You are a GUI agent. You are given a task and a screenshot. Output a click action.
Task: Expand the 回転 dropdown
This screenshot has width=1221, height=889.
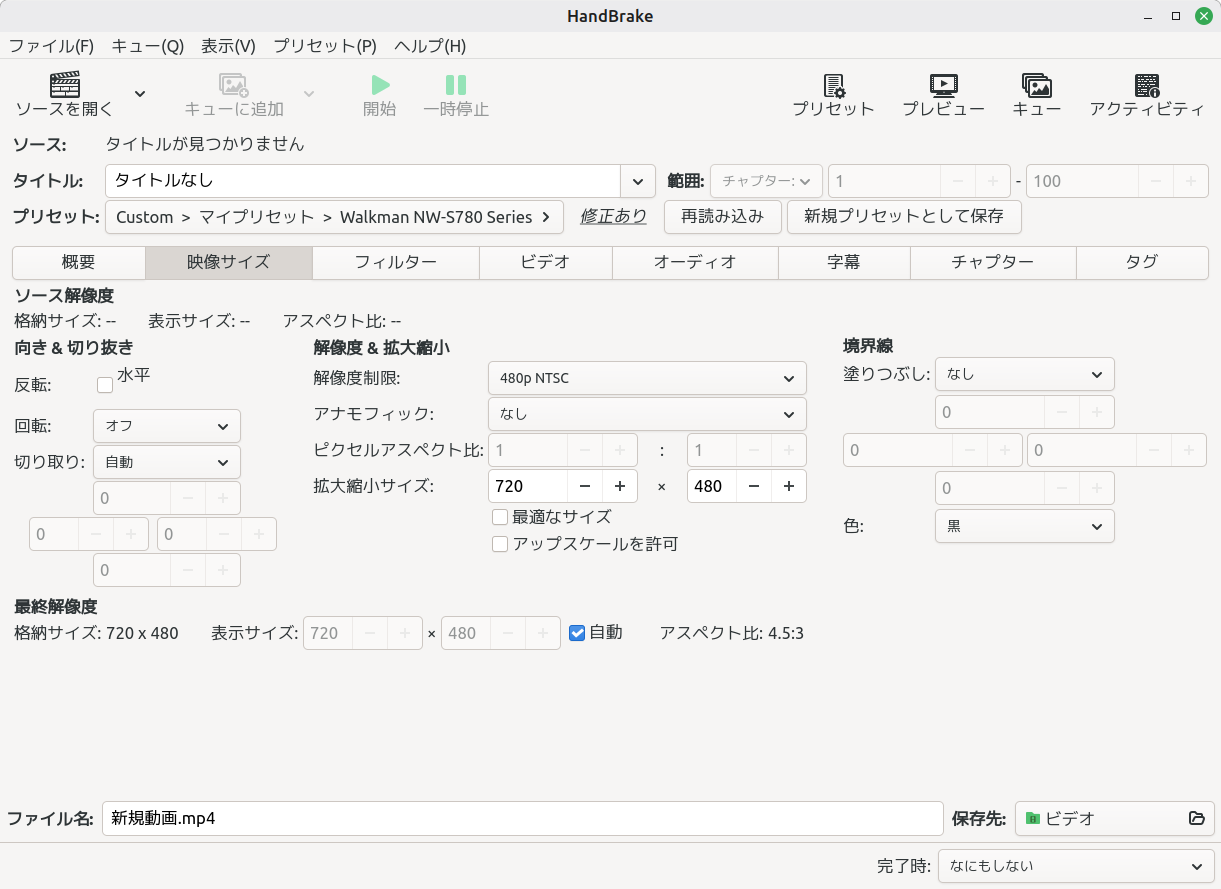click(166, 426)
